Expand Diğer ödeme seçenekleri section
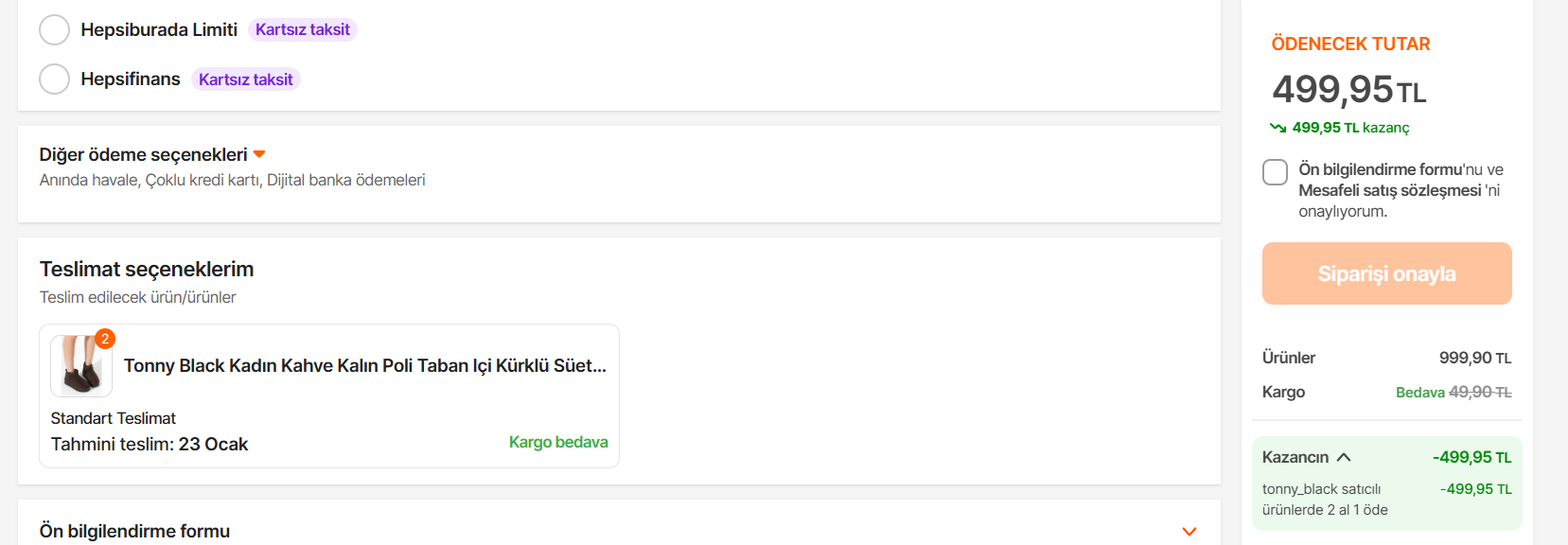Viewport: 1568px width, 545px height. [x=259, y=154]
